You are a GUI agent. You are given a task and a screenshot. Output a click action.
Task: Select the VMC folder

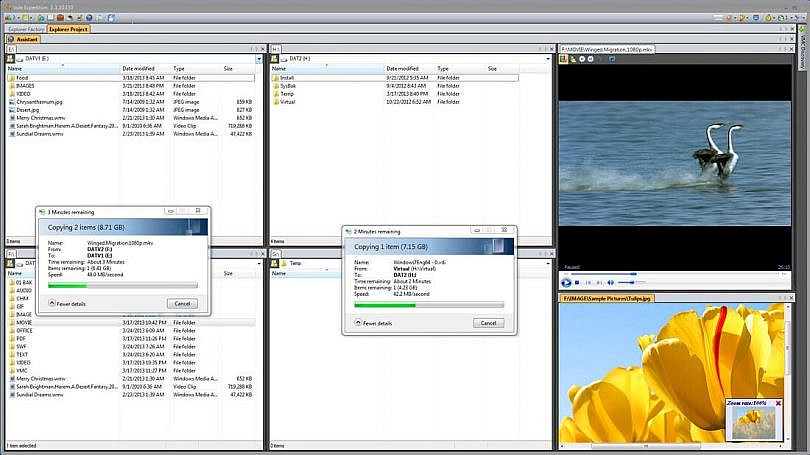click(131, 371)
